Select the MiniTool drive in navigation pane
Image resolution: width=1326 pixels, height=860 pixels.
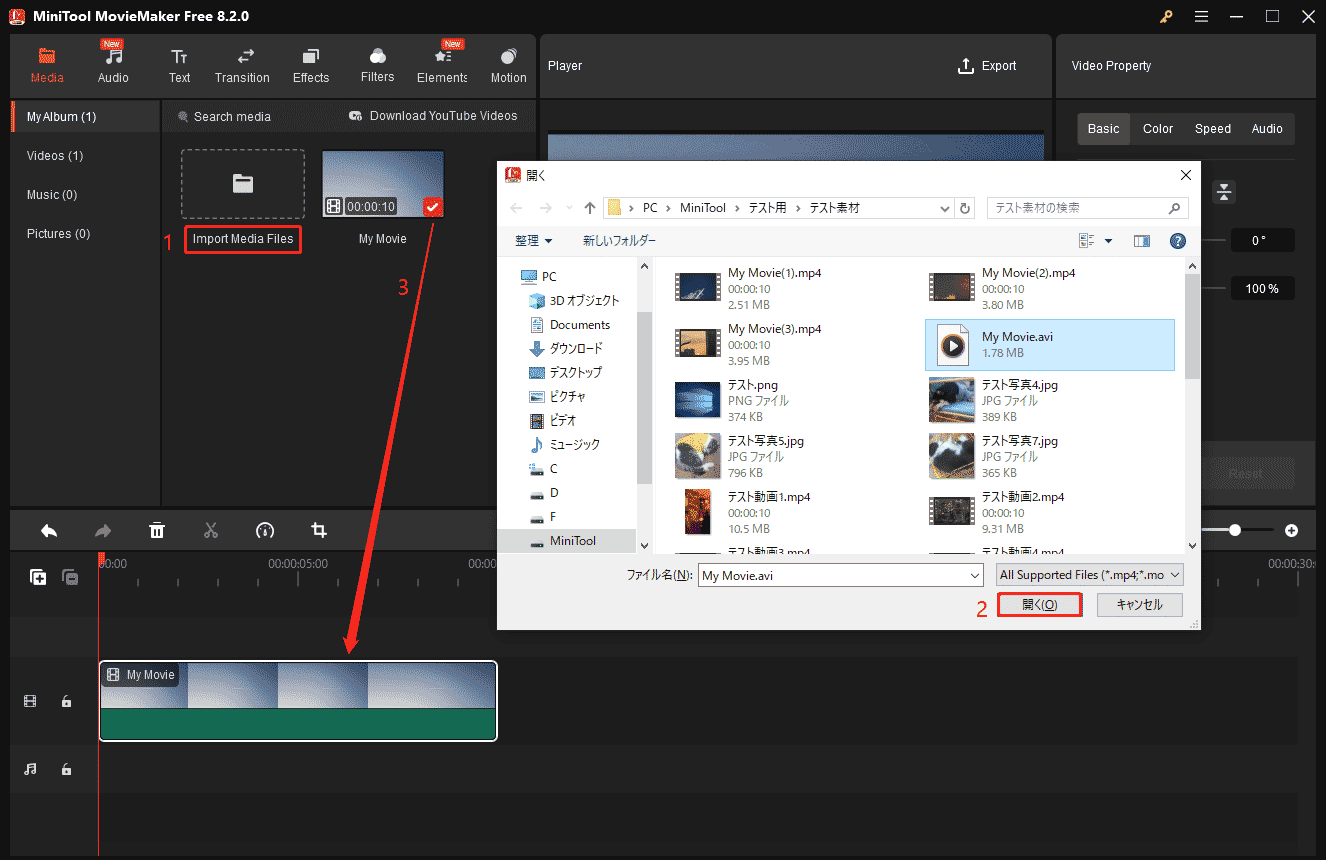pos(567,541)
